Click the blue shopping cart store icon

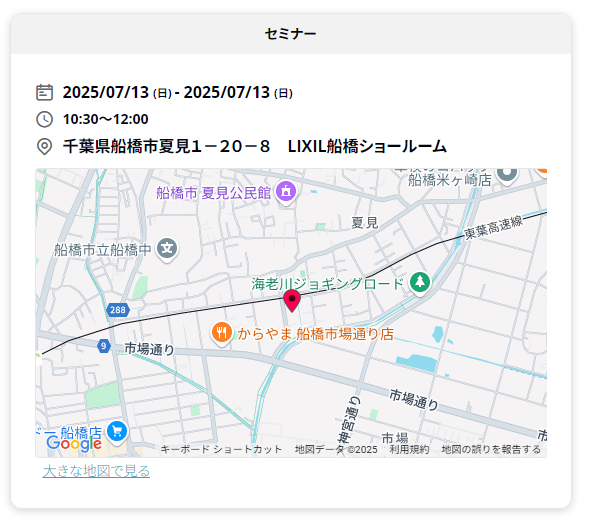117,432
